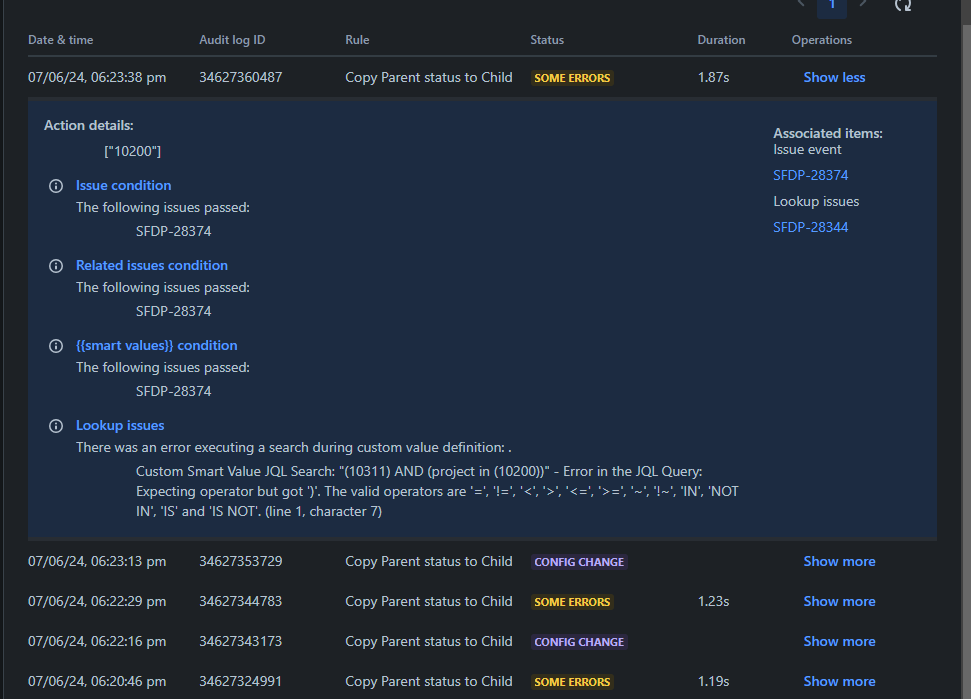
Task: Open the Lookup issues component link
Action: tap(120, 425)
